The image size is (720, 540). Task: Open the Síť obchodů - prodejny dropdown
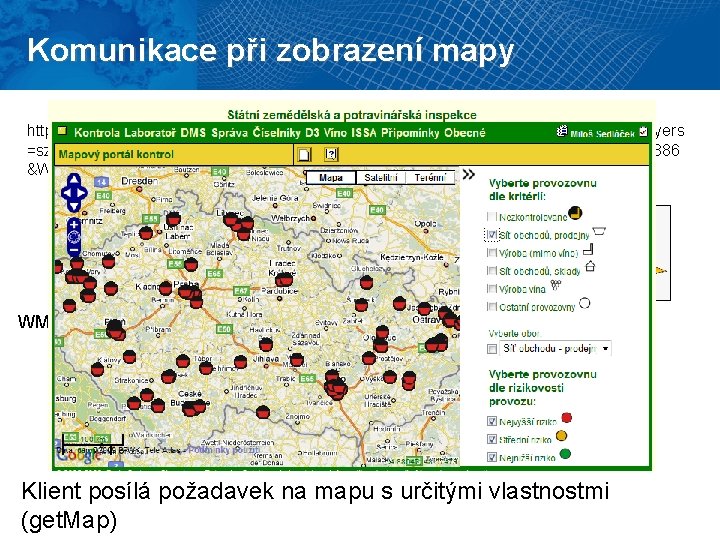click(556, 348)
